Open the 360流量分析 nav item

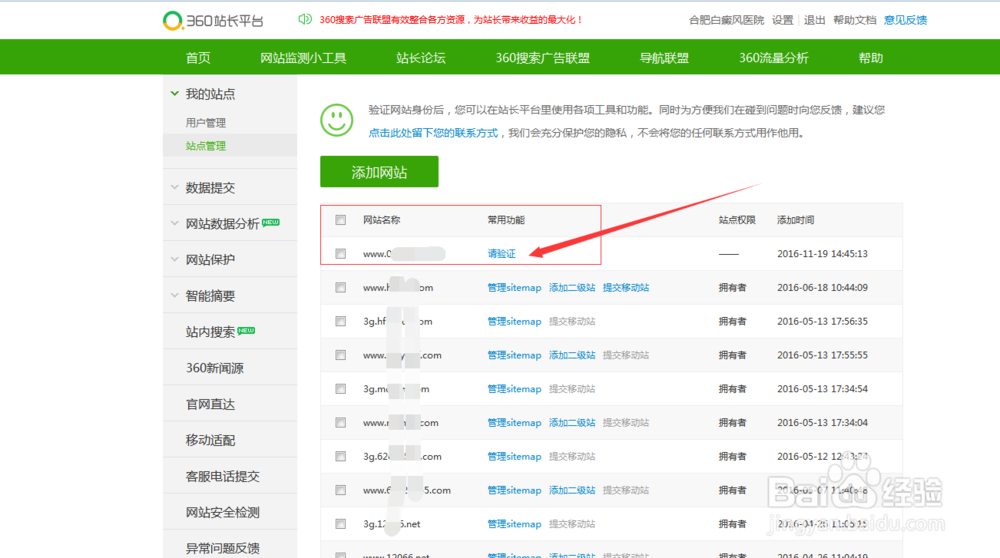[x=774, y=58]
